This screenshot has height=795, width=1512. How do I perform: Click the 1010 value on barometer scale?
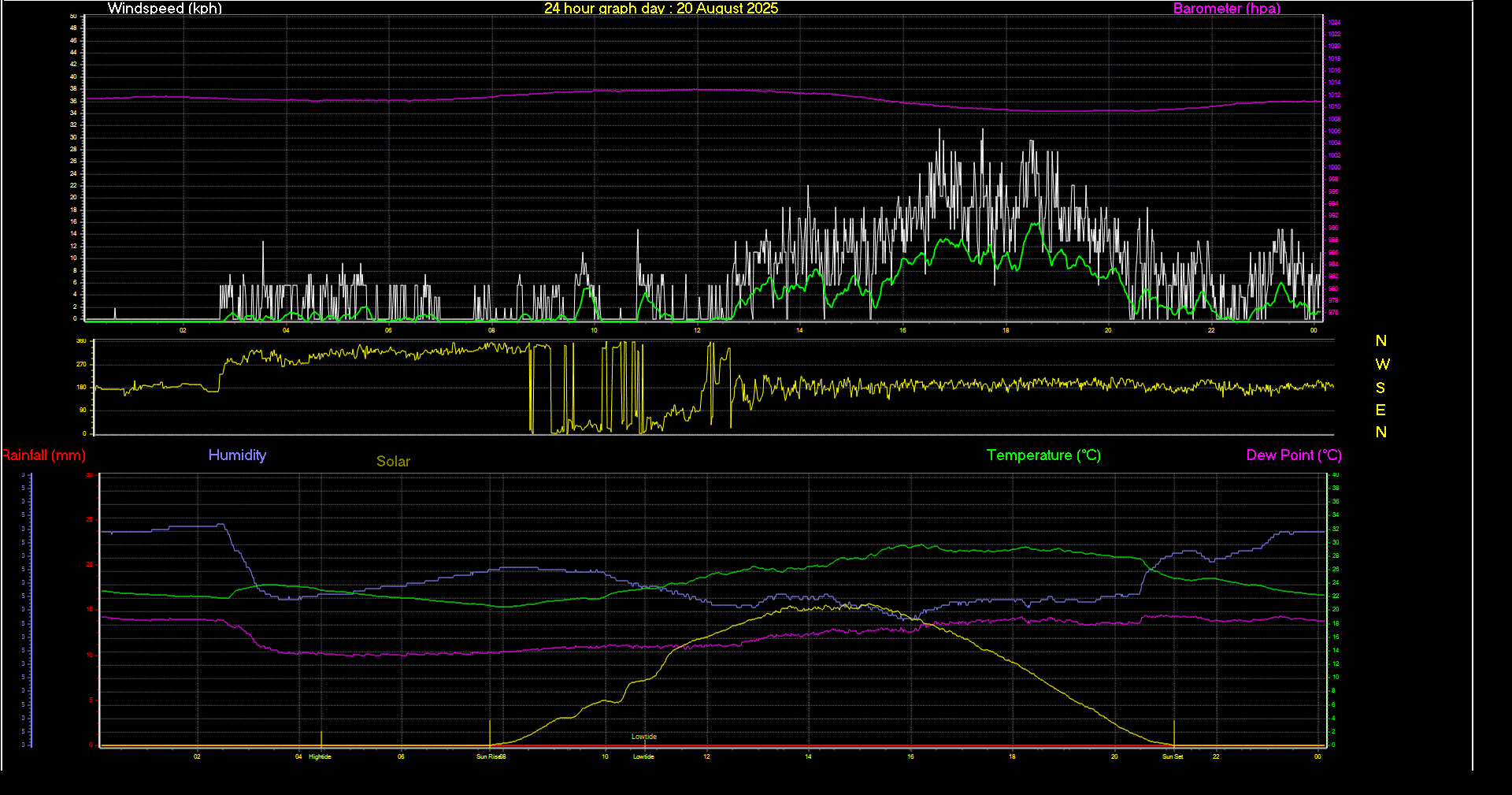[1334, 106]
